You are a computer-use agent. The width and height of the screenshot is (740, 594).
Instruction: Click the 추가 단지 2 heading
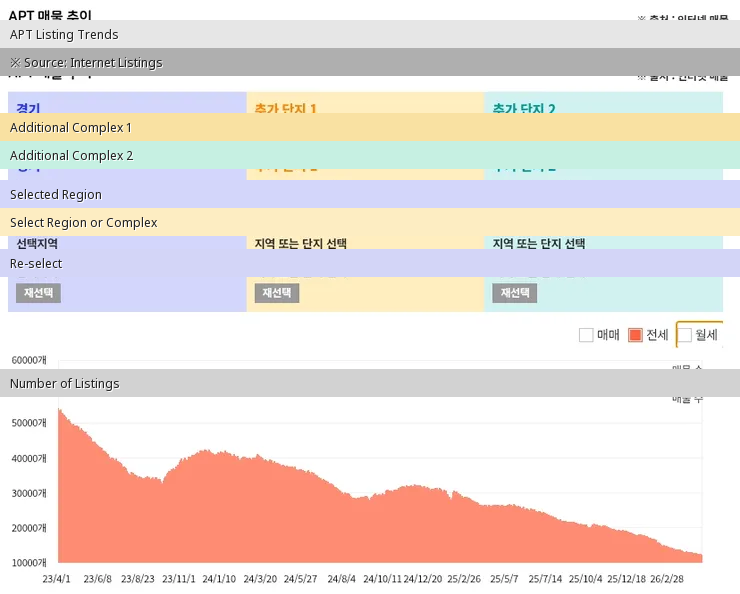(523, 107)
